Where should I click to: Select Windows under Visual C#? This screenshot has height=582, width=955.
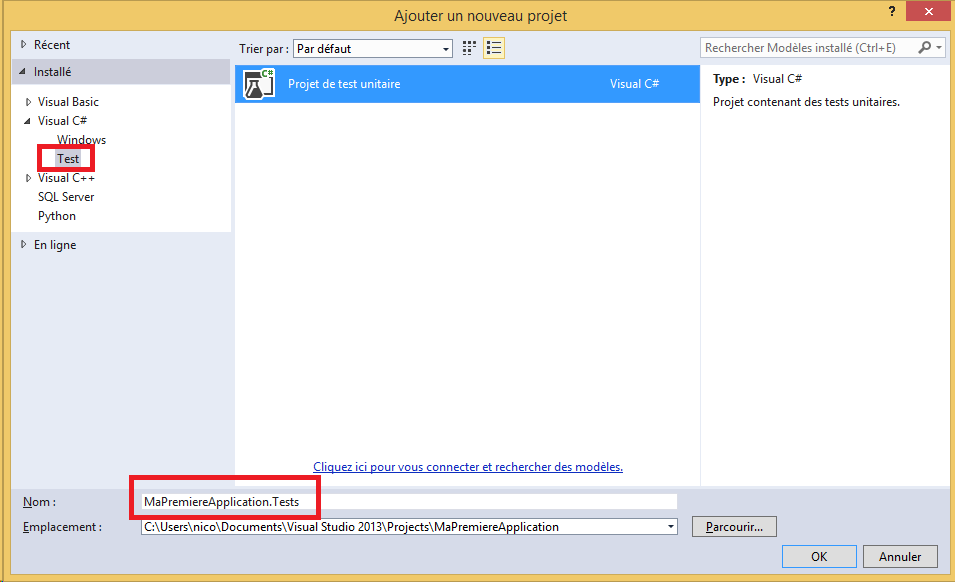pyautogui.click(x=82, y=140)
